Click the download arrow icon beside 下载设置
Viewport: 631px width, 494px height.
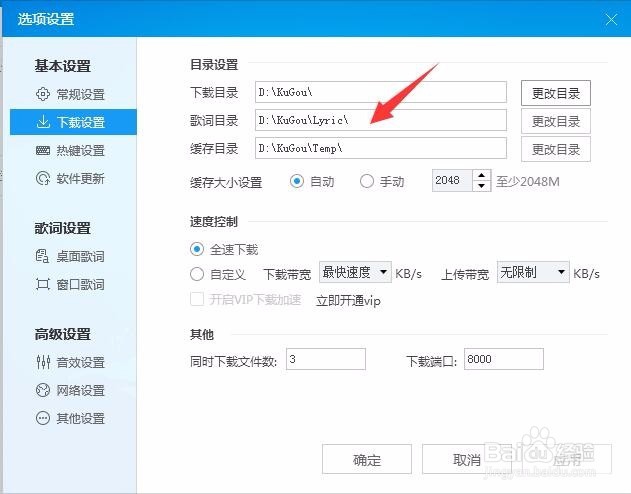pos(43,122)
